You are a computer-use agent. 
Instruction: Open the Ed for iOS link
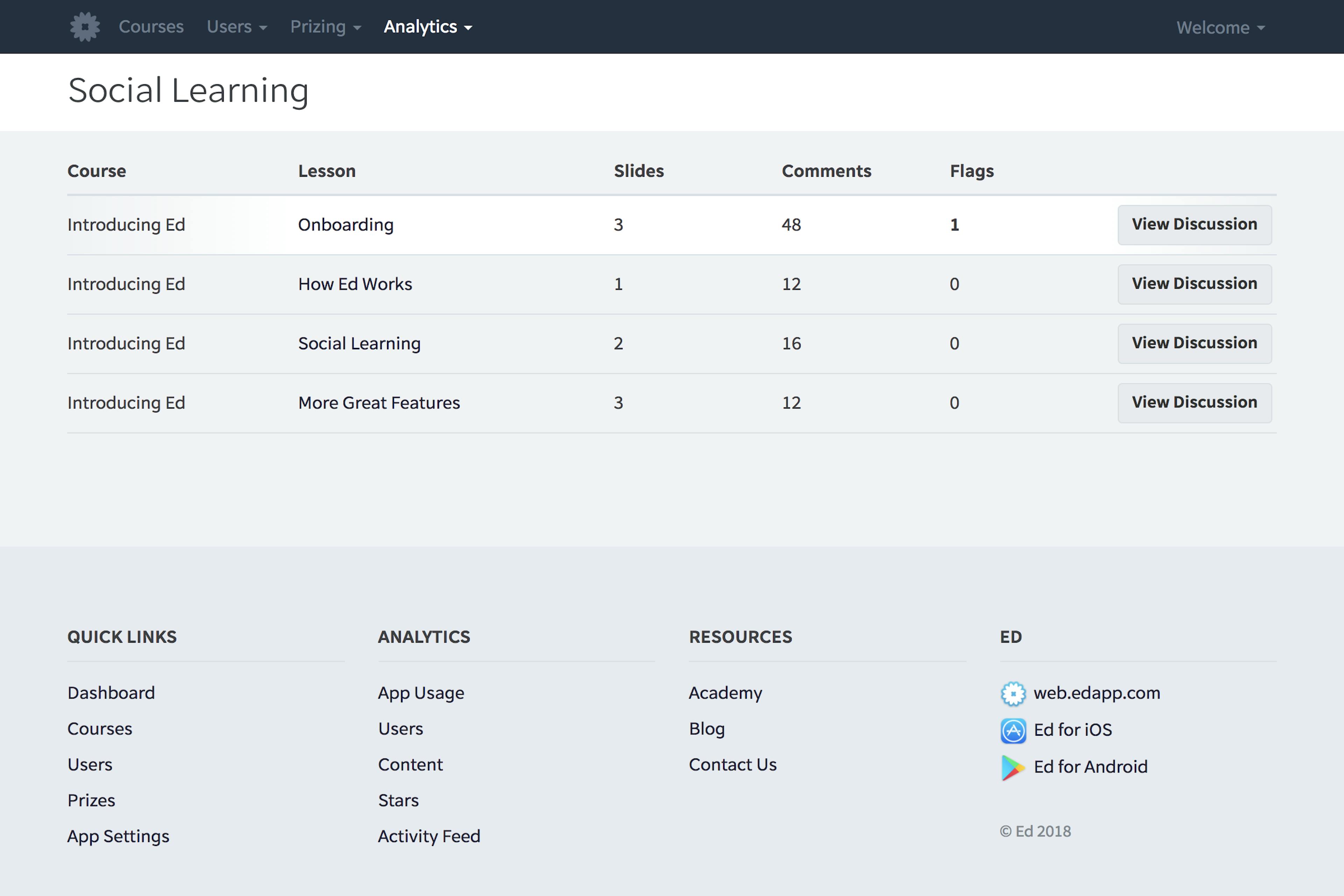point(1073,730)
